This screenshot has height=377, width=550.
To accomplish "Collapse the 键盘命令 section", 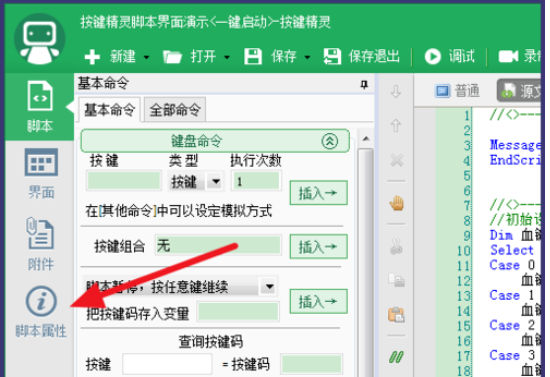I will click(x=330, y=141).
